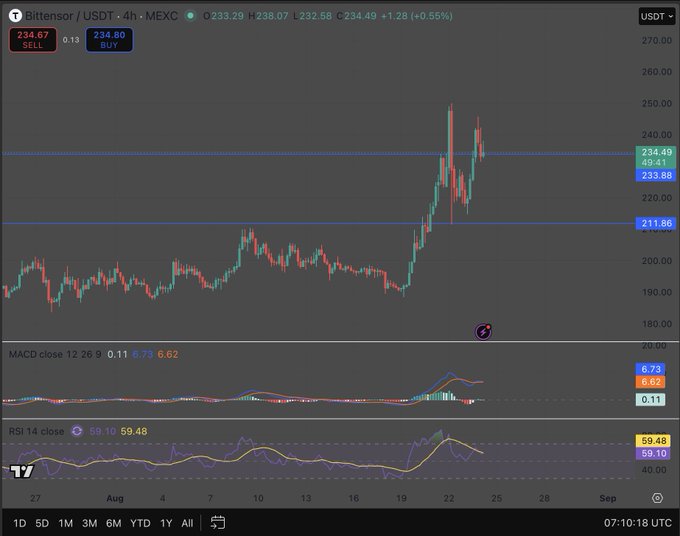Screen dimensions: 680x536
Task: Click the H238.07 high value
Action: pos(268,16)
